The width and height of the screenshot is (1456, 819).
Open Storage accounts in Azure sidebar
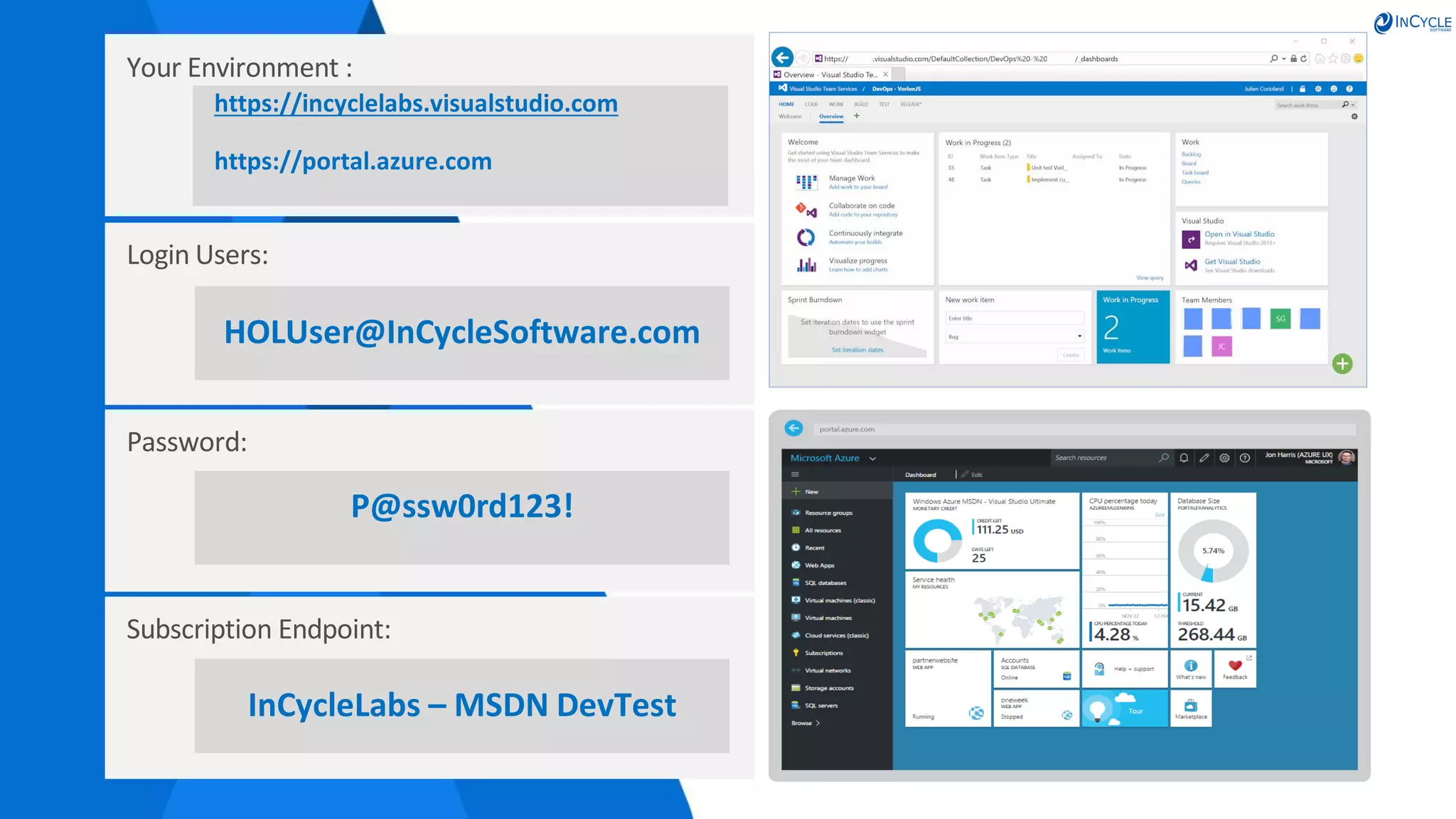tap(837, 688)
